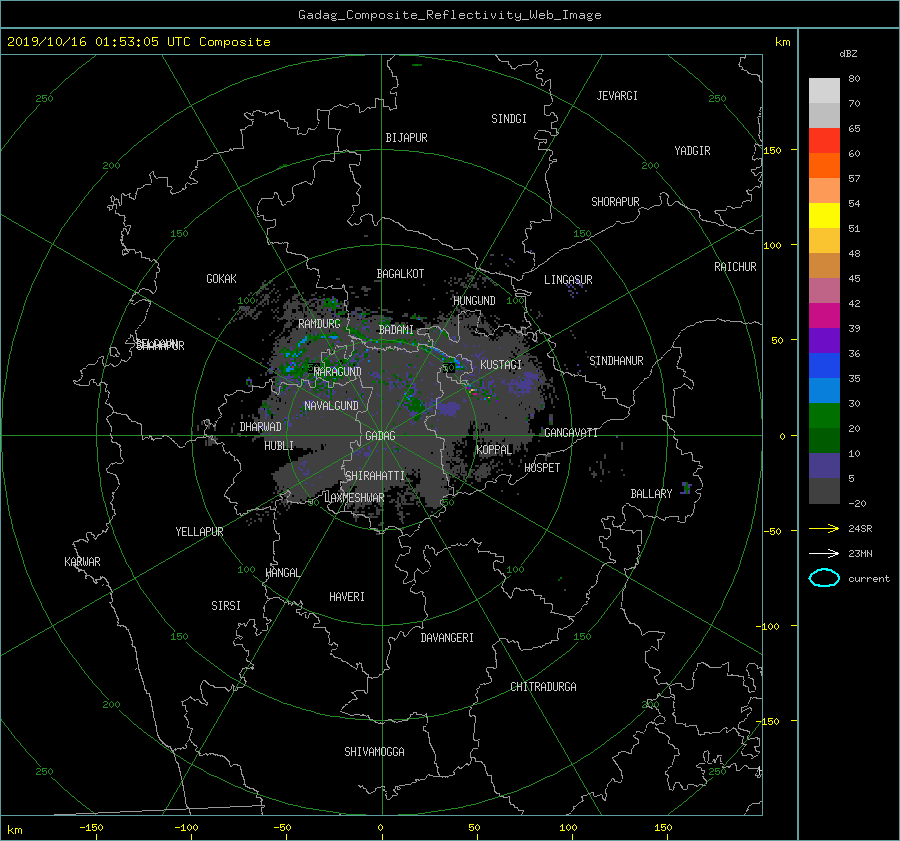Click the JEVARGI city label

point(617,96)
